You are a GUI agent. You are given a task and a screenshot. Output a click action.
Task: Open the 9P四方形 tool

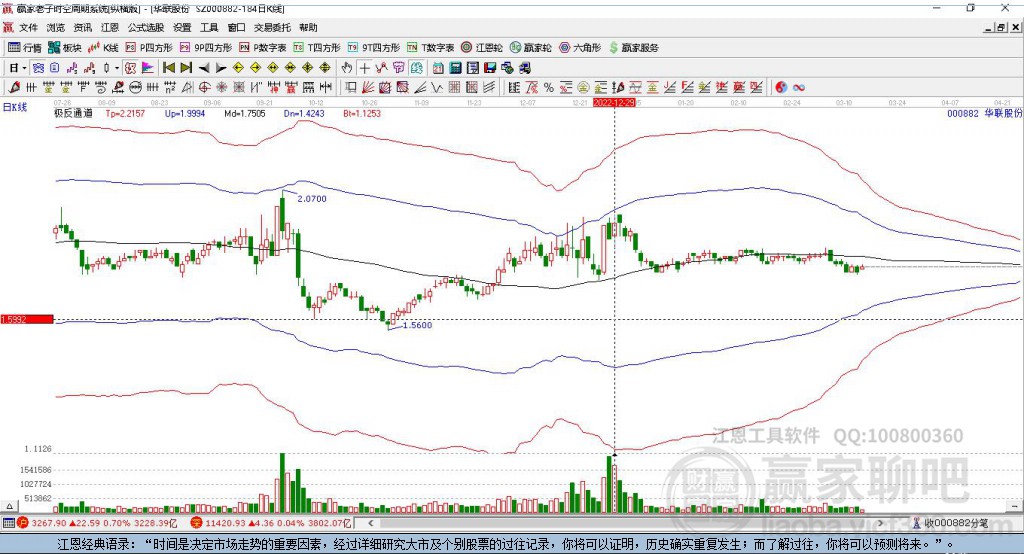(x=206, y=48)
